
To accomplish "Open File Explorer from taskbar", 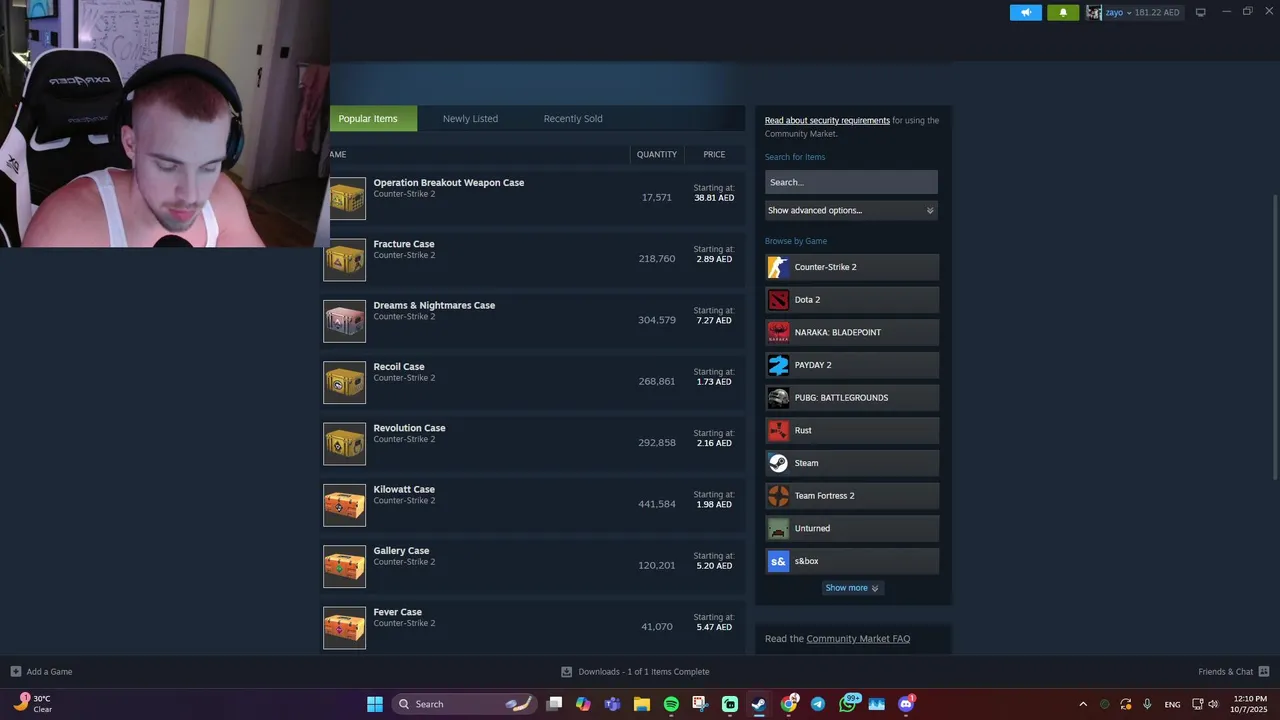I will (x=641, y=704).
